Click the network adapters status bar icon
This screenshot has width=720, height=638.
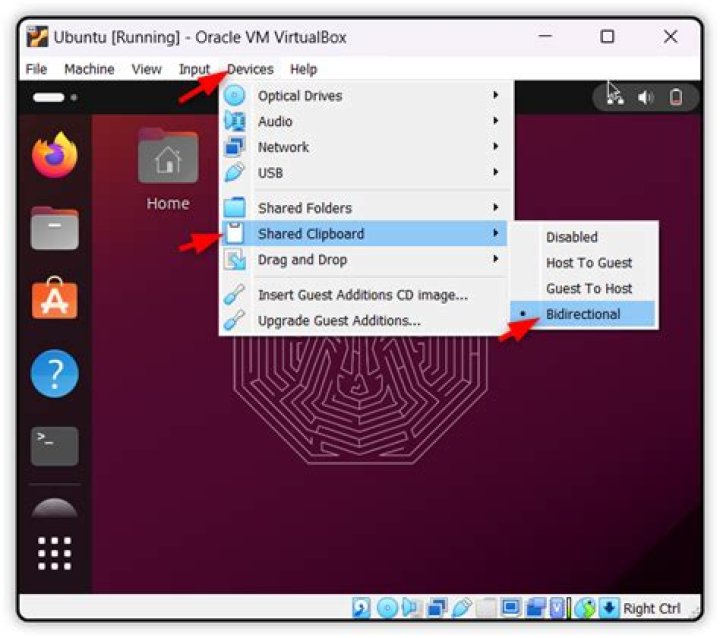(437, 608)
